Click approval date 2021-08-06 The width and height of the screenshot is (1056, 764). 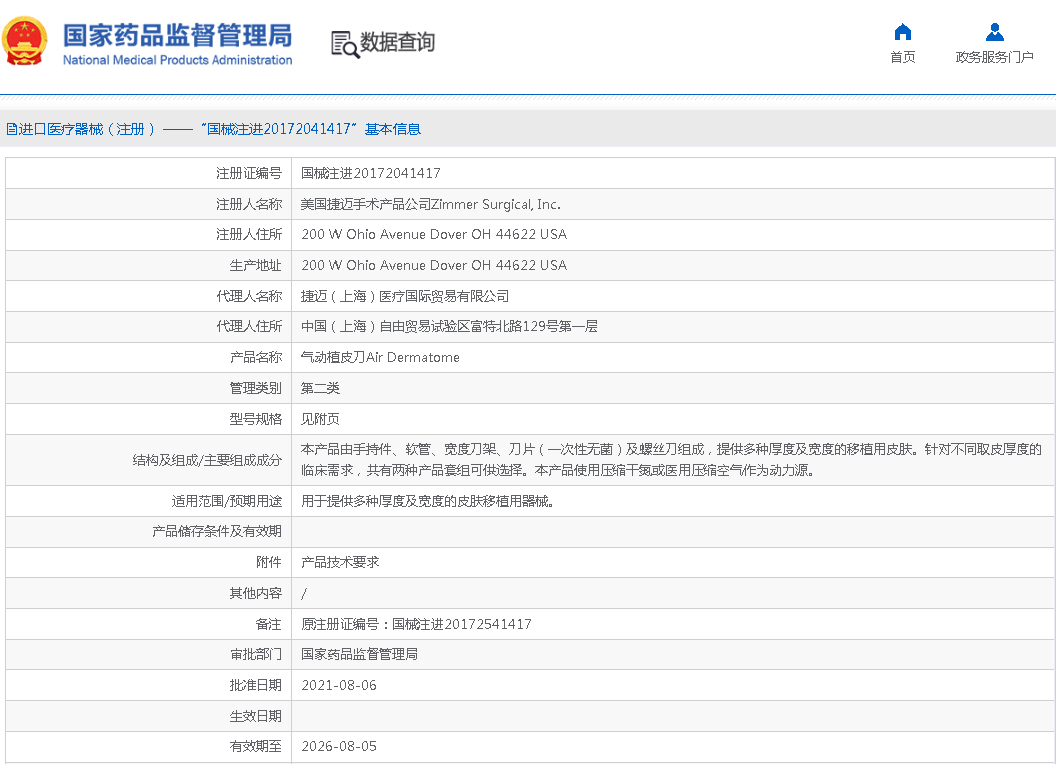[x=339, y=685]
